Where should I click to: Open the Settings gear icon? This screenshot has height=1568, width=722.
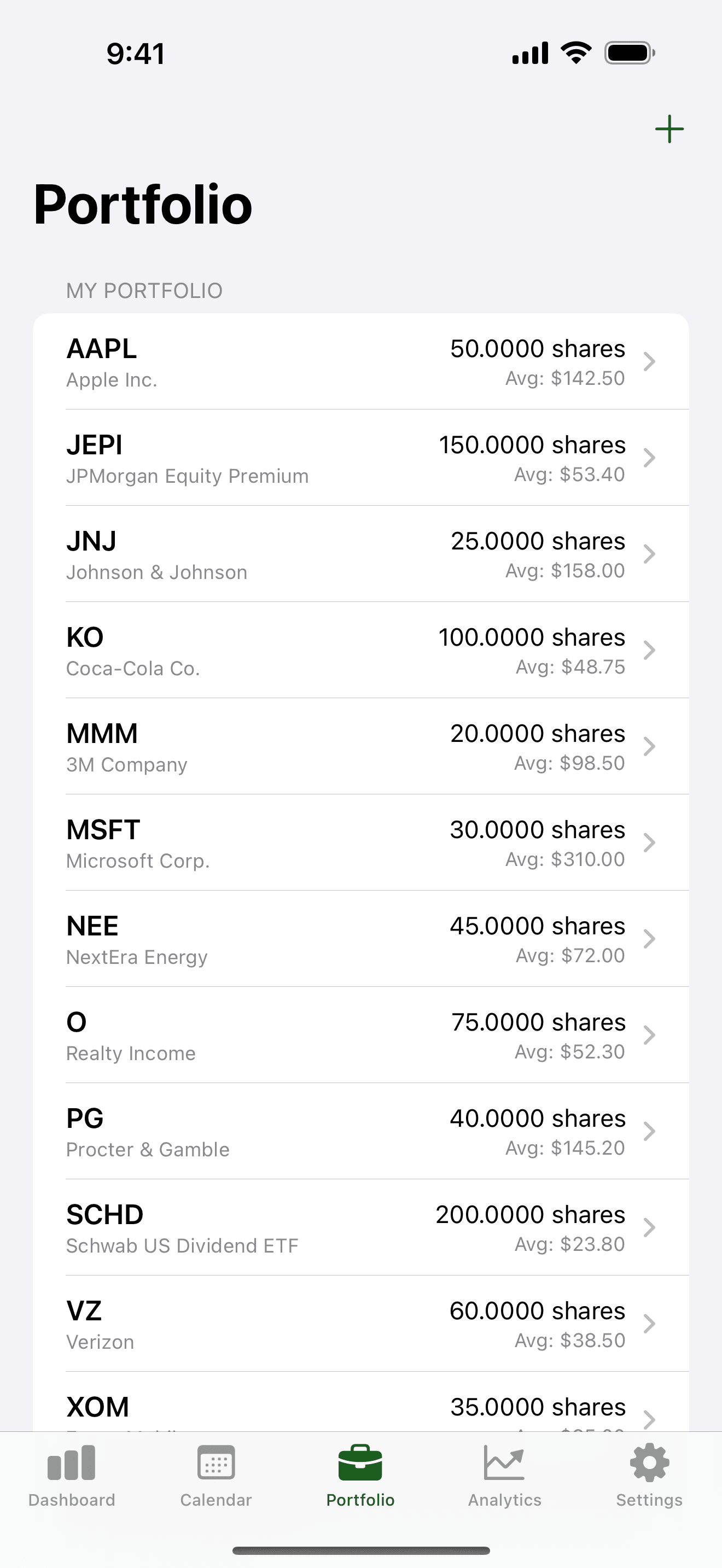649,1462
